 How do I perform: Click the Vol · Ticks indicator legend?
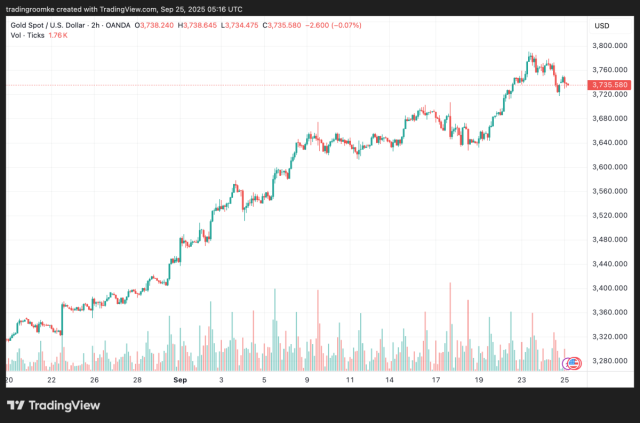coord(27,35)
